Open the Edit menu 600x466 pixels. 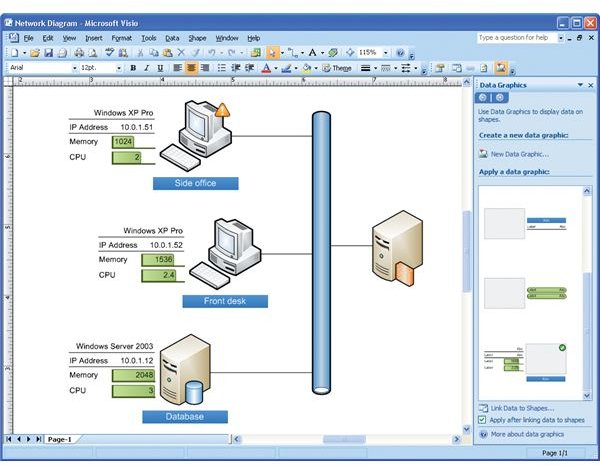(x=48, y=38)
